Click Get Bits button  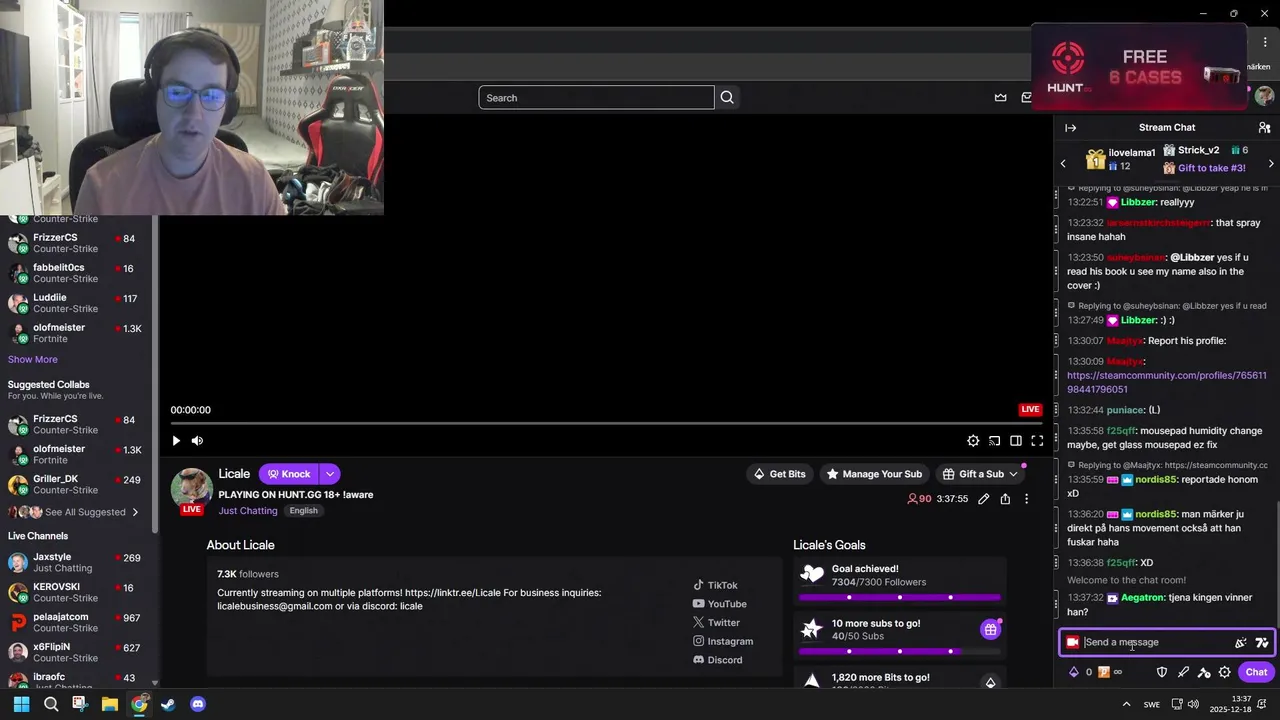pos(779,474)
